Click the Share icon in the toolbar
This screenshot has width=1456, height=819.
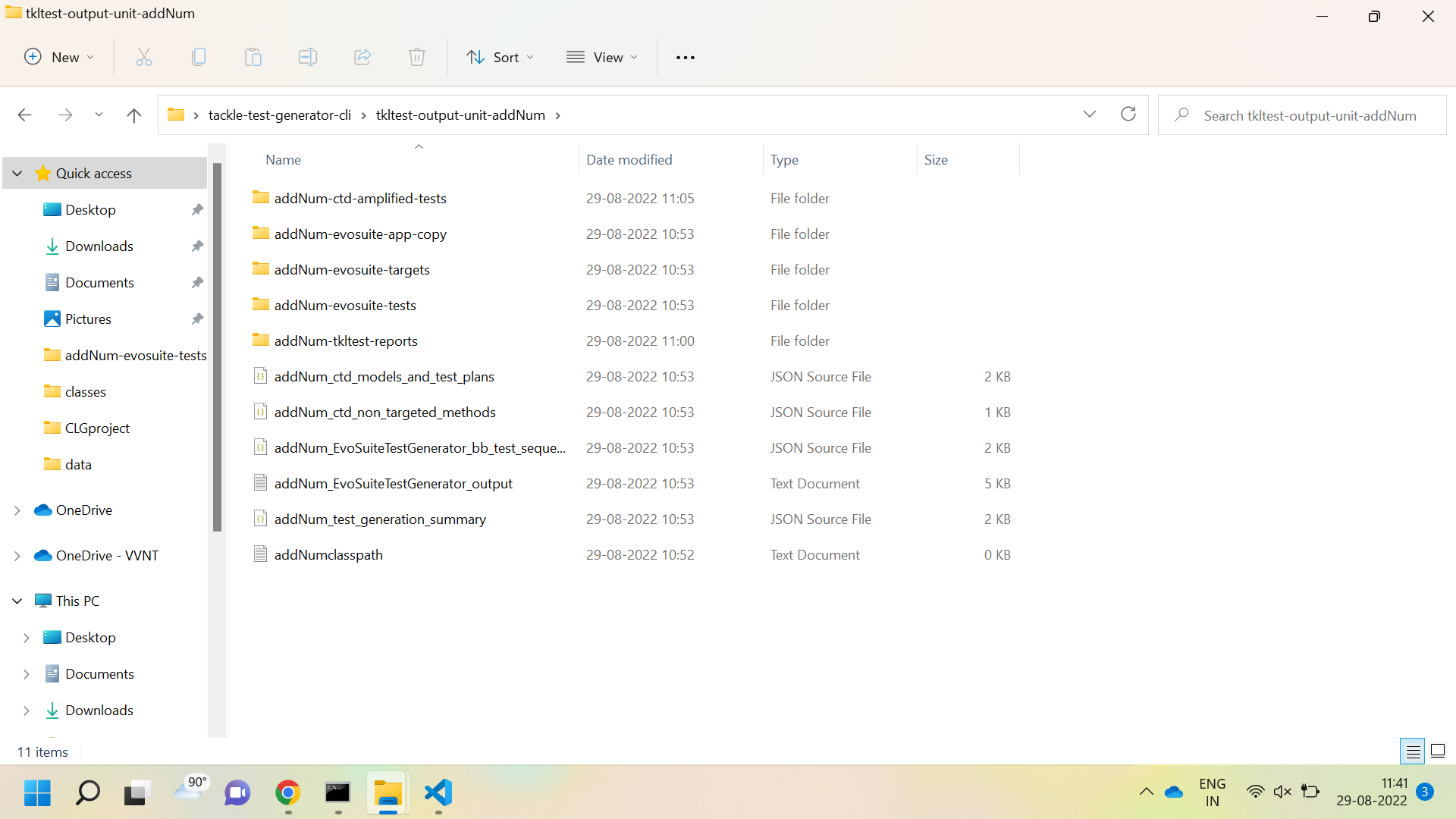[x=362, y=57]
